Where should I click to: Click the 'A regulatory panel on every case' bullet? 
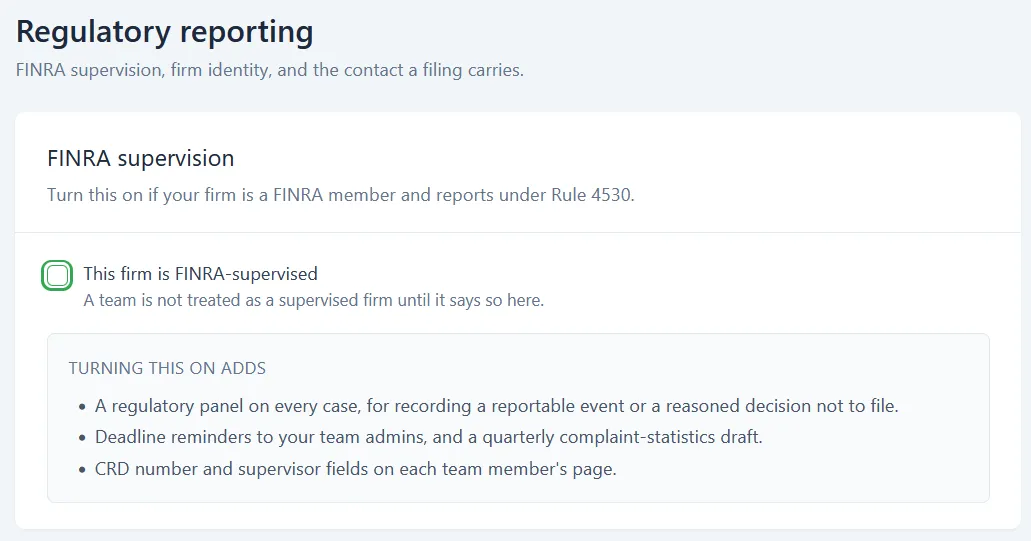coord(496,406)
